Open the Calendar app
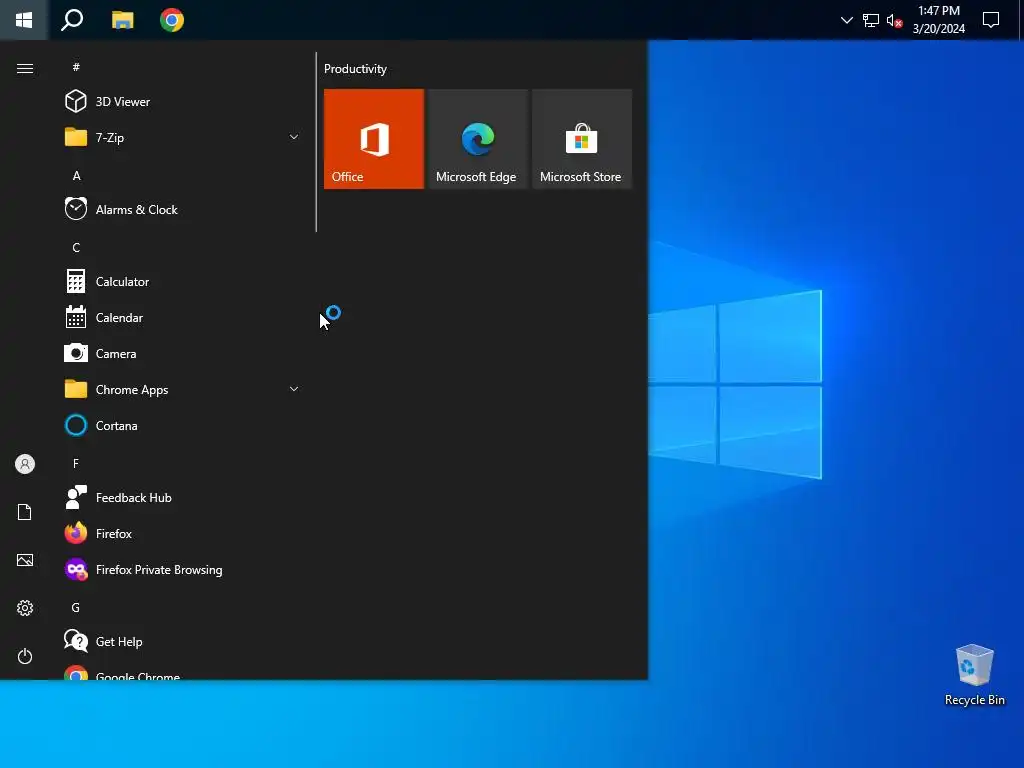The width and height of the screenshot is (1024, 768). [x=180, y=317]
